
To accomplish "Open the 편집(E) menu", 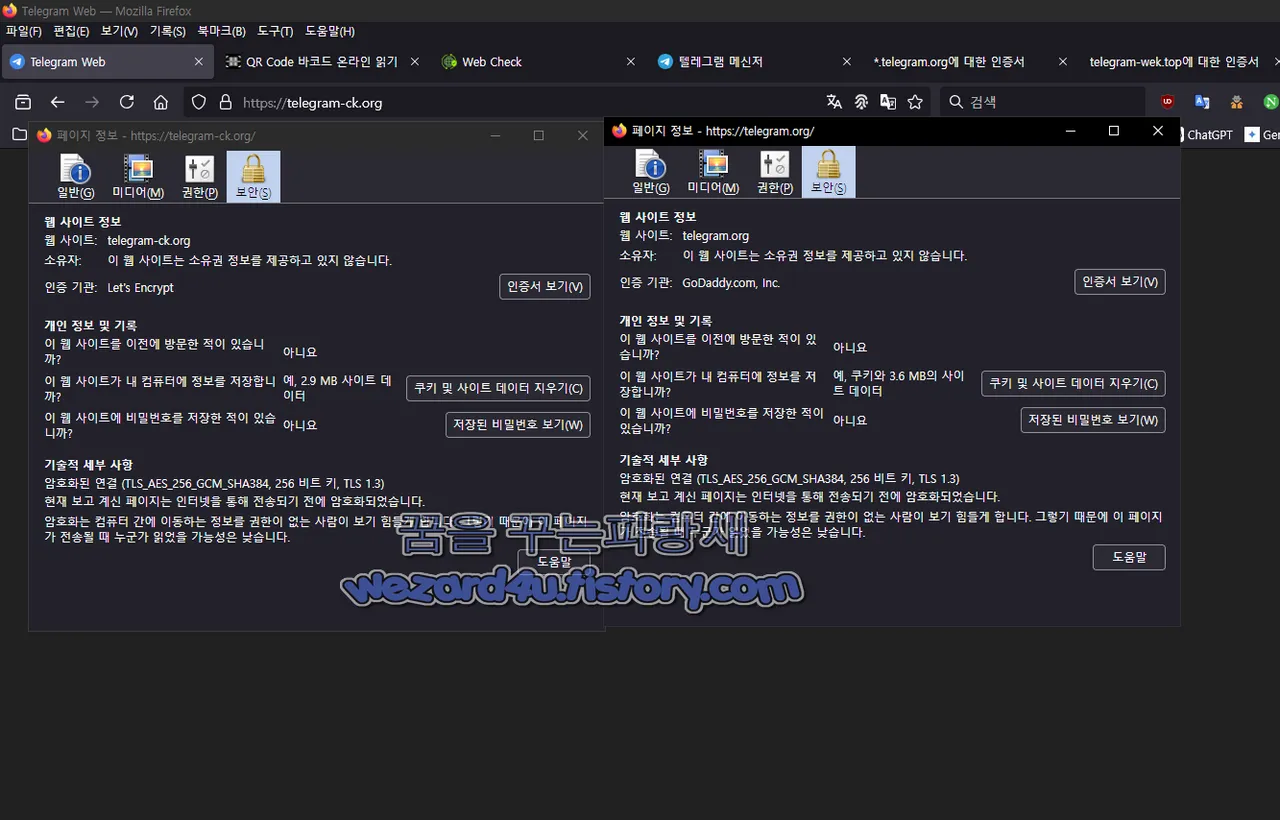I will 69,31.
